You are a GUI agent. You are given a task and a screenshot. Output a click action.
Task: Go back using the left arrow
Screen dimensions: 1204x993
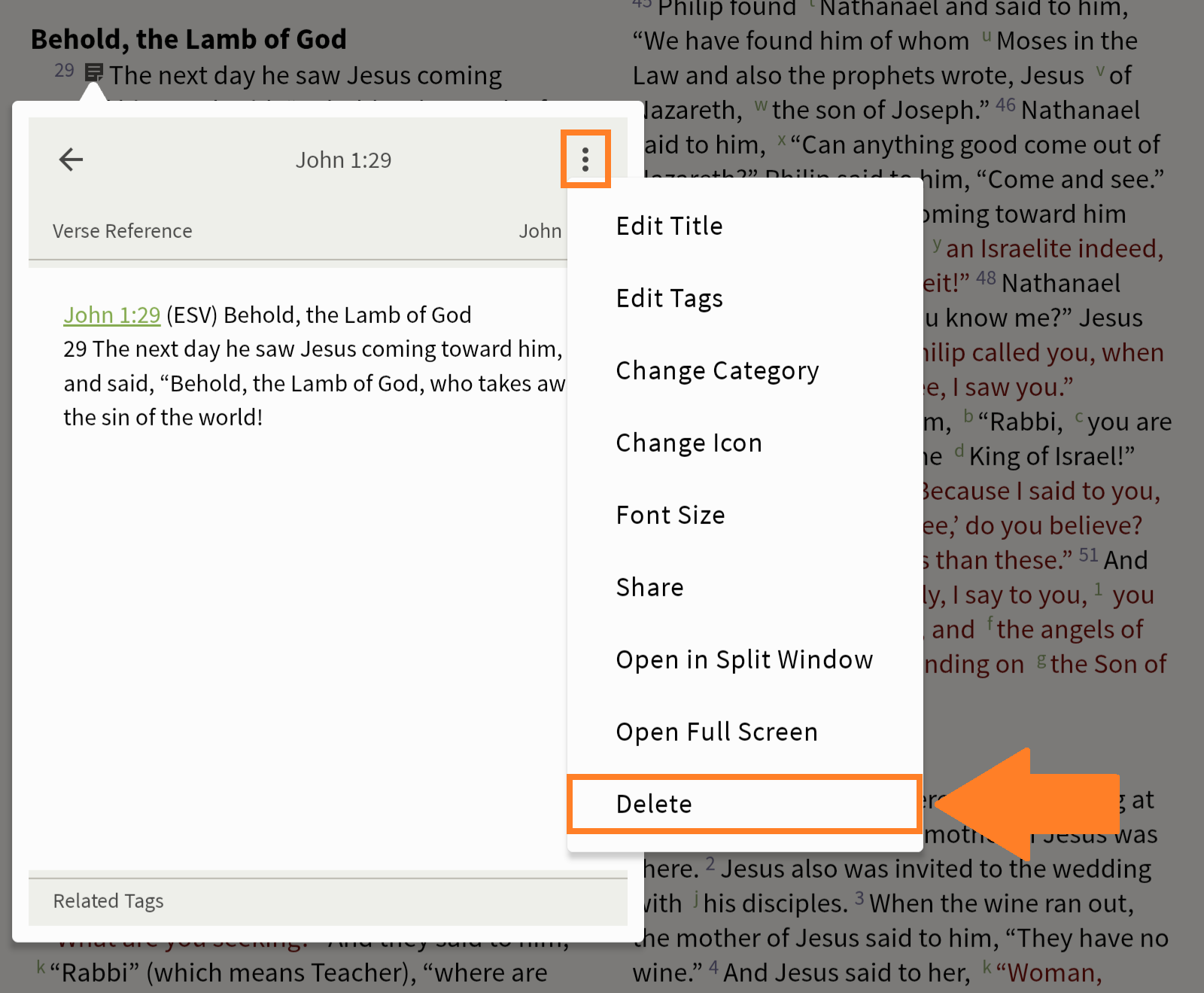[x=71, y=160]
